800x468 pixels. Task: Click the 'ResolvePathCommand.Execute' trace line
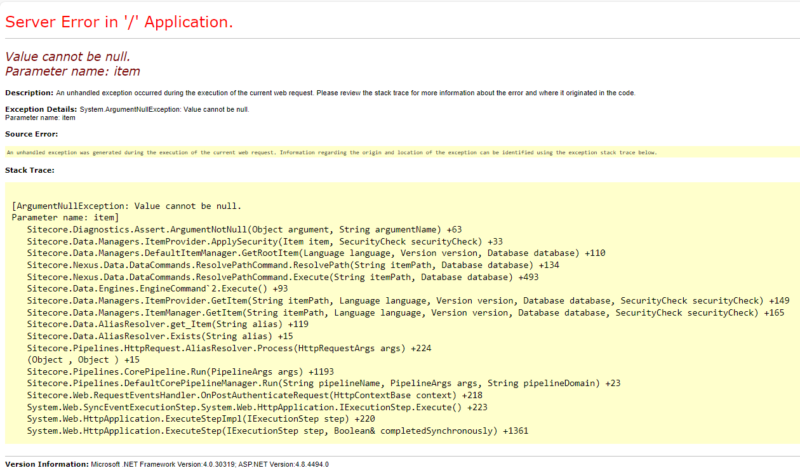click(x=283, y=277)
